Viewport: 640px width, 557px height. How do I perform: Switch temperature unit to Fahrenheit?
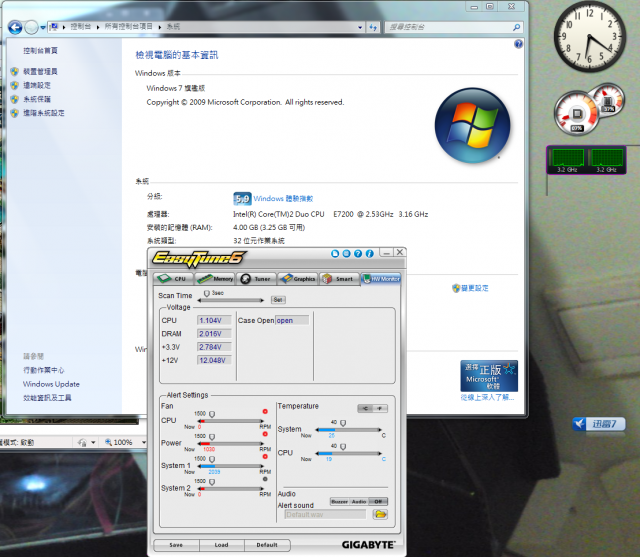tap(380, 408)
